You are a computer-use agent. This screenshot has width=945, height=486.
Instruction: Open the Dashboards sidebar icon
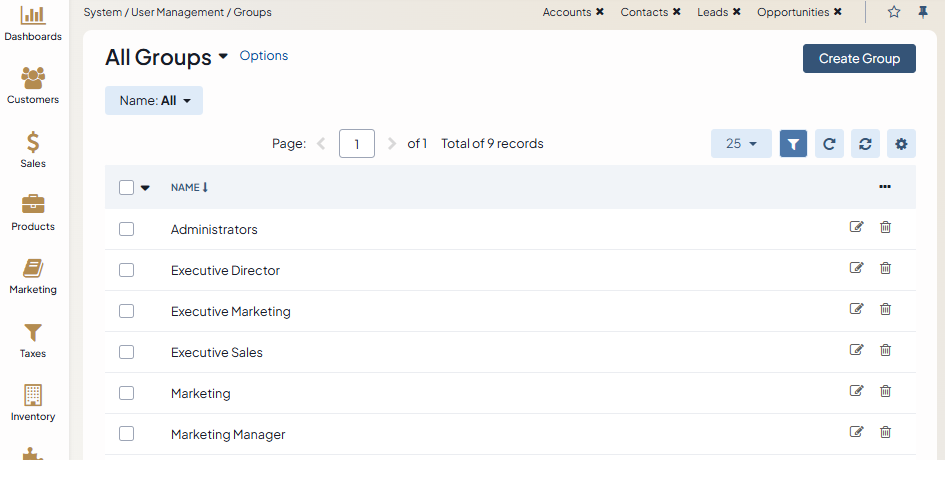tap(33, 16)
